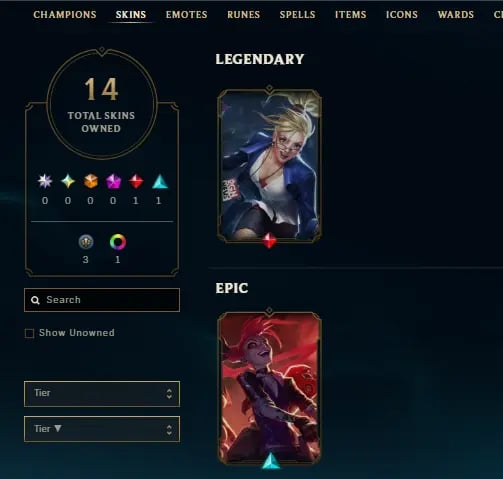503x479 pixels.
Task: Go to the Wards tab
Action: [456, 15]
